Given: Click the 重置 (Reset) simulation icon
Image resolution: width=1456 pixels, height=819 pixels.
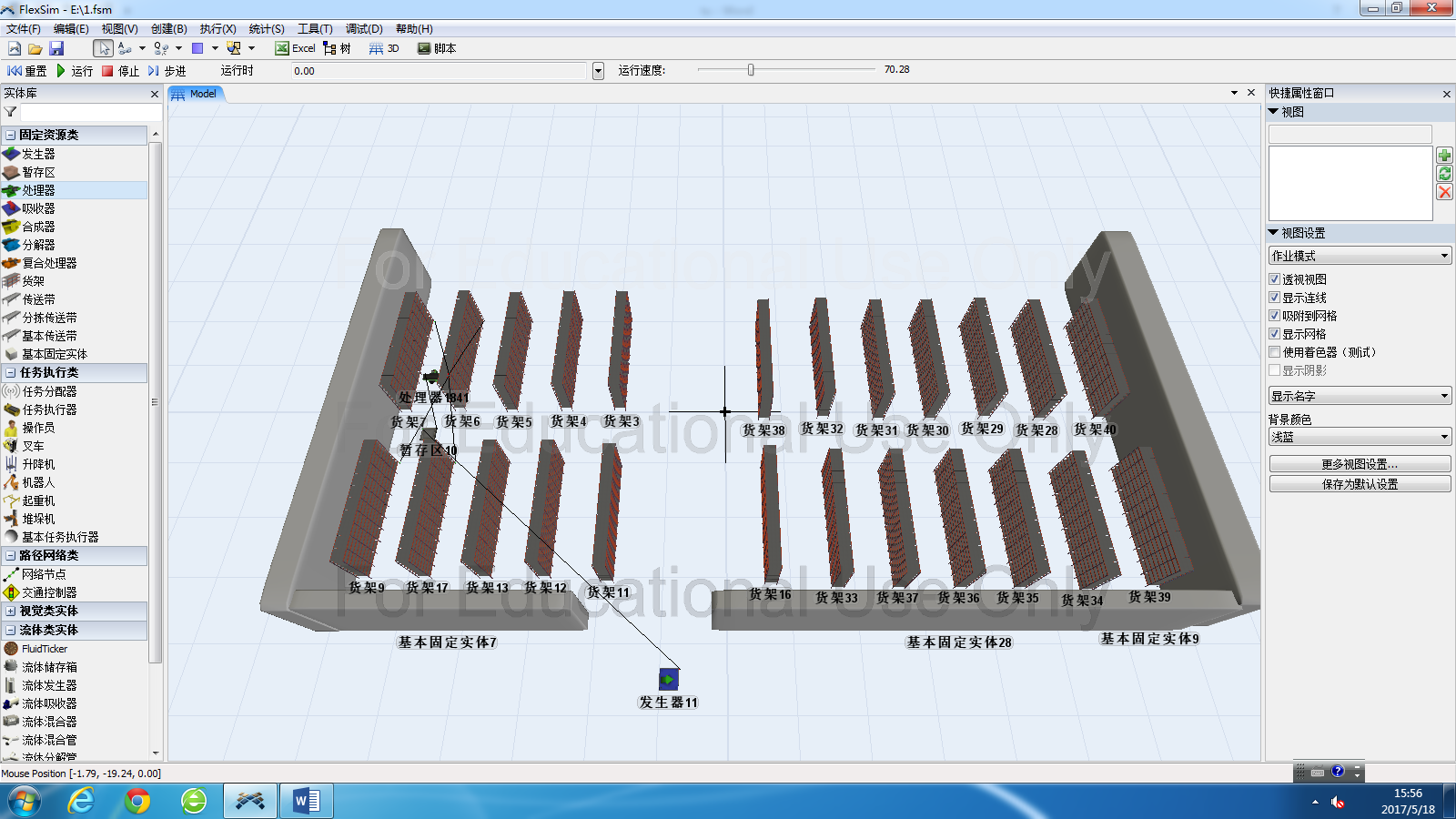Looking at the screenshot, I should [15, 71].
